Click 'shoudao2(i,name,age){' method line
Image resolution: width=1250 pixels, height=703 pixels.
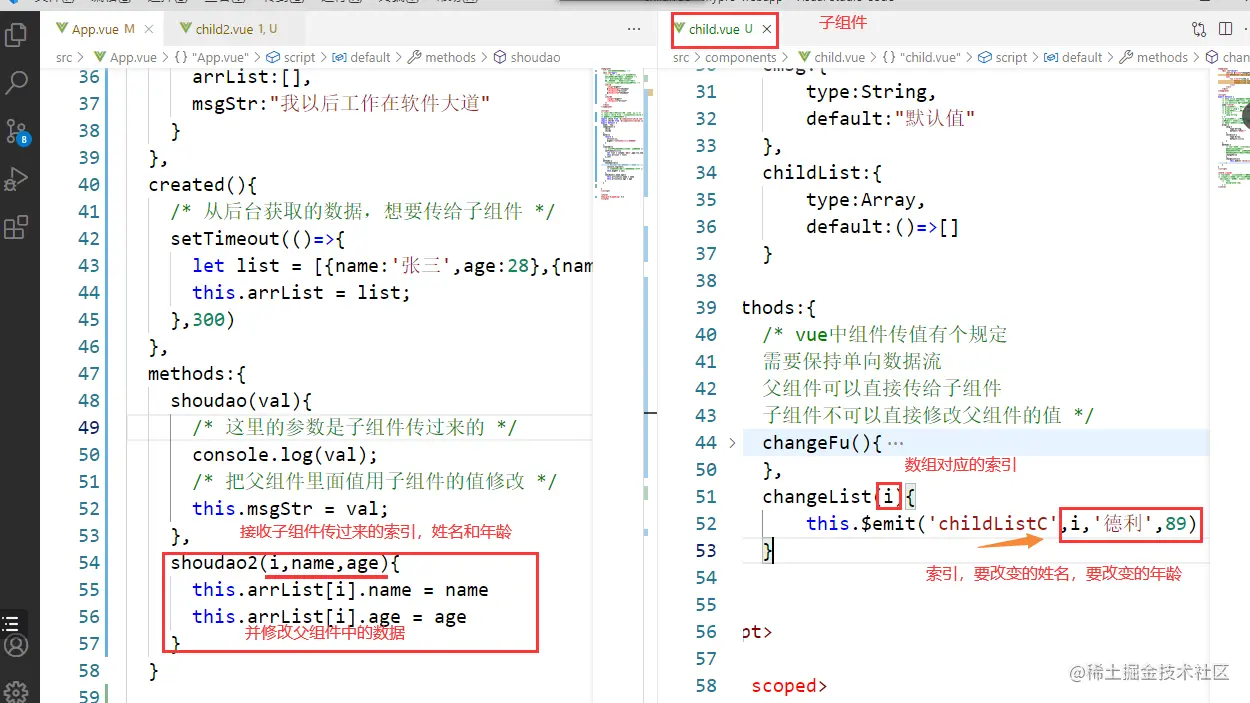(285, 562)
